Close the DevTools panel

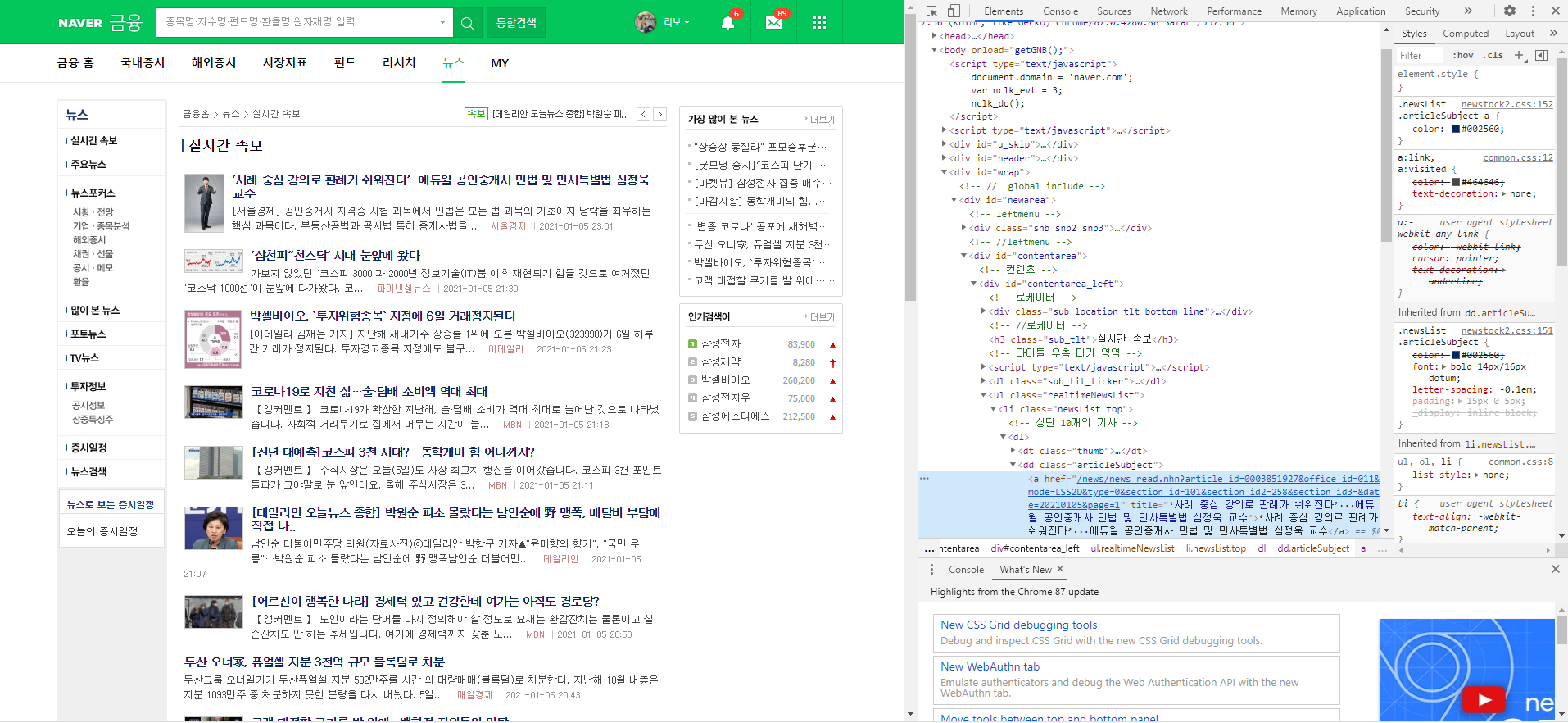point(1556,11)
